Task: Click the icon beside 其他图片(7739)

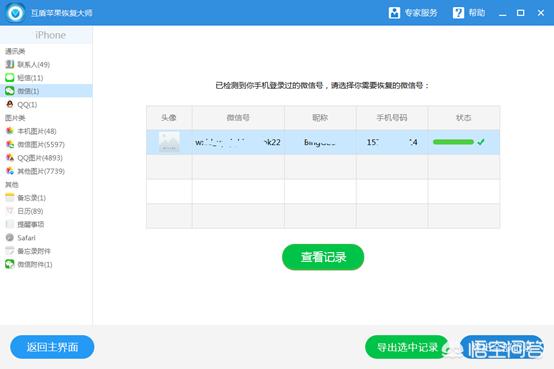Action: click(x=10, y=171)
